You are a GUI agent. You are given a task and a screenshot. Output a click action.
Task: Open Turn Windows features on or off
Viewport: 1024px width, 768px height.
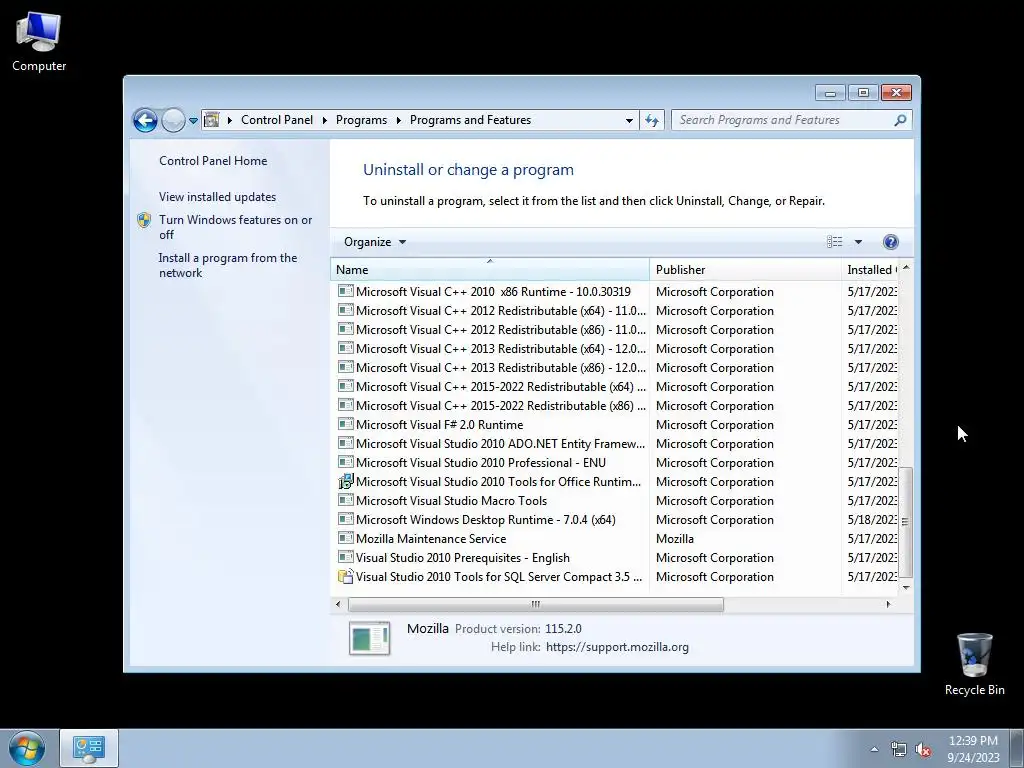click(x=235, y=227)
